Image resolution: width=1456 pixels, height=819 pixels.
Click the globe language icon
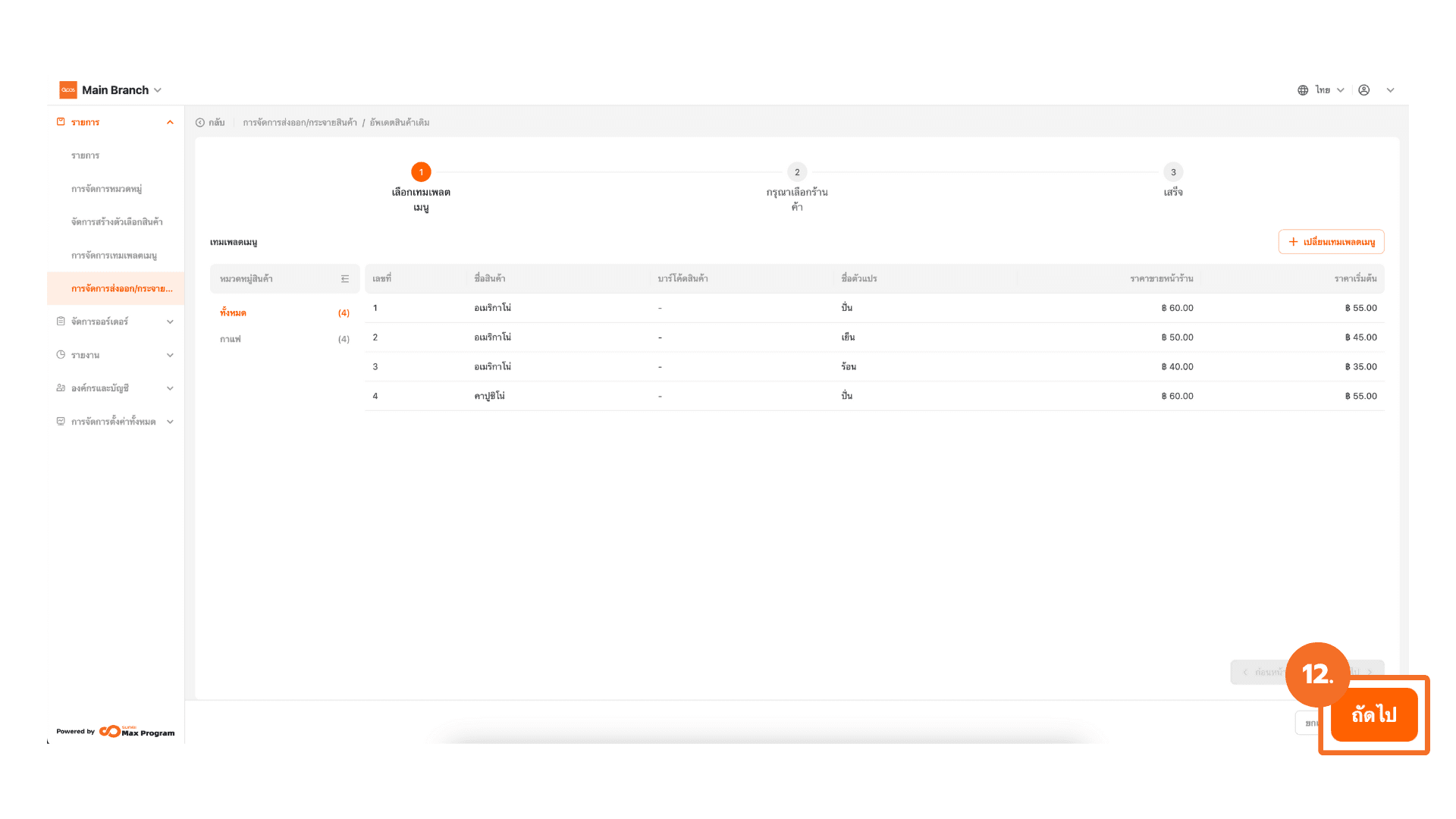point(1303,90)
